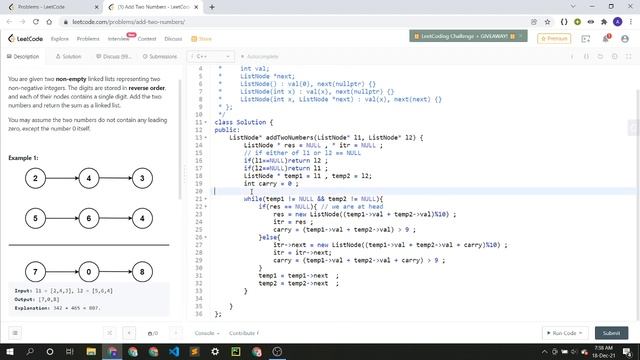
Task: Open Visual Studio Code from taskbar
Action: pyautogui.click(x=174, y=351)
